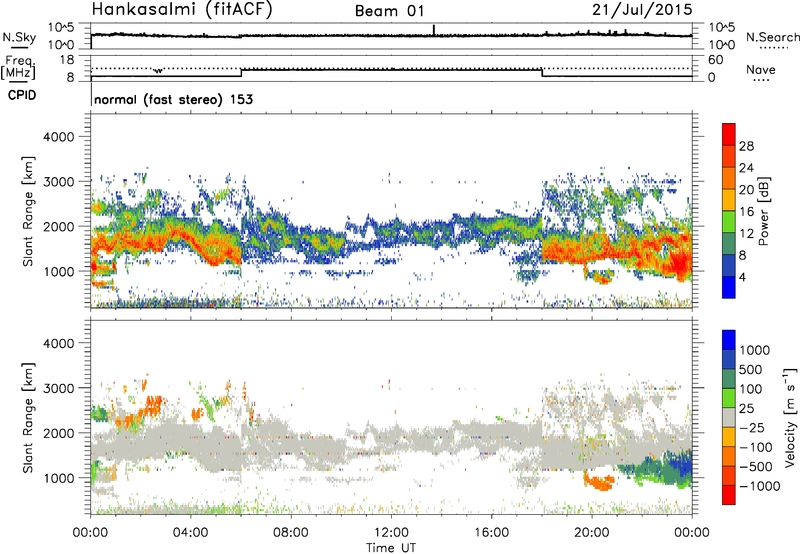This screenshot has width=800, height=554.
Task: Click the '-1000' tick on Velocity colorbar
Action: (760, 486)
